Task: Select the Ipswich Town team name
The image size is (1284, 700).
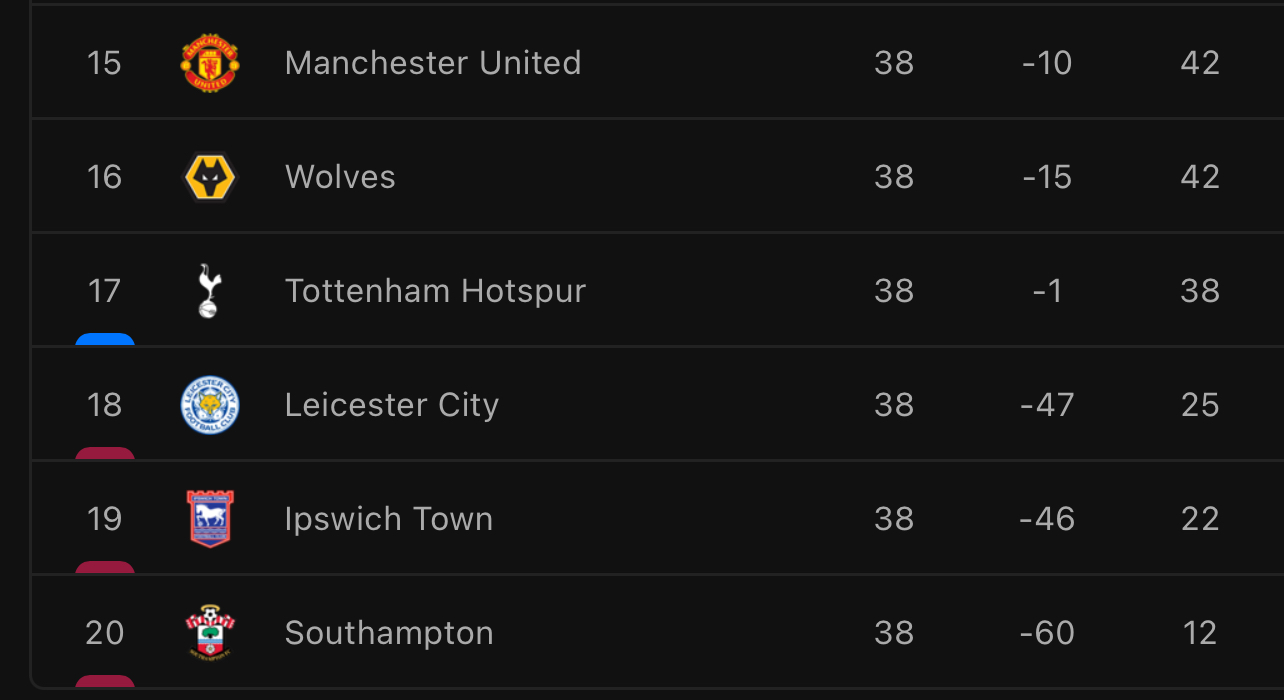Action: click(389, 519)
